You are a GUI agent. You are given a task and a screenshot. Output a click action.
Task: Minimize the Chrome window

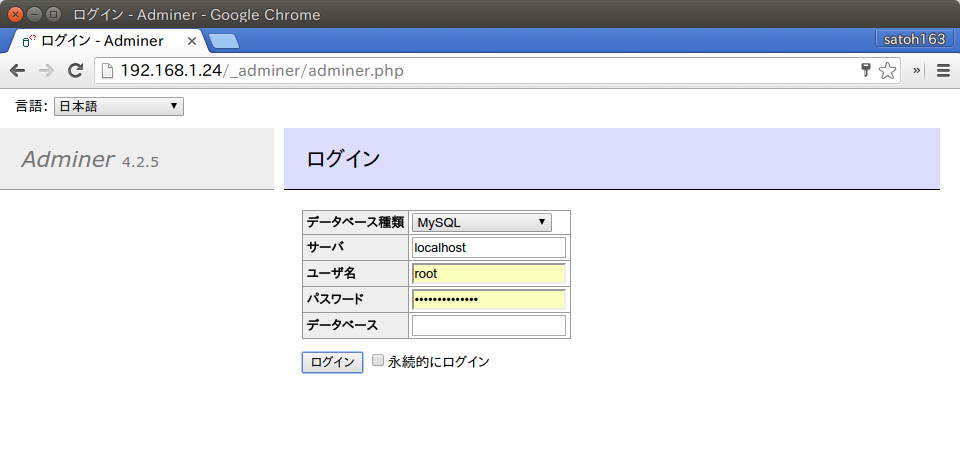point(35,13)
